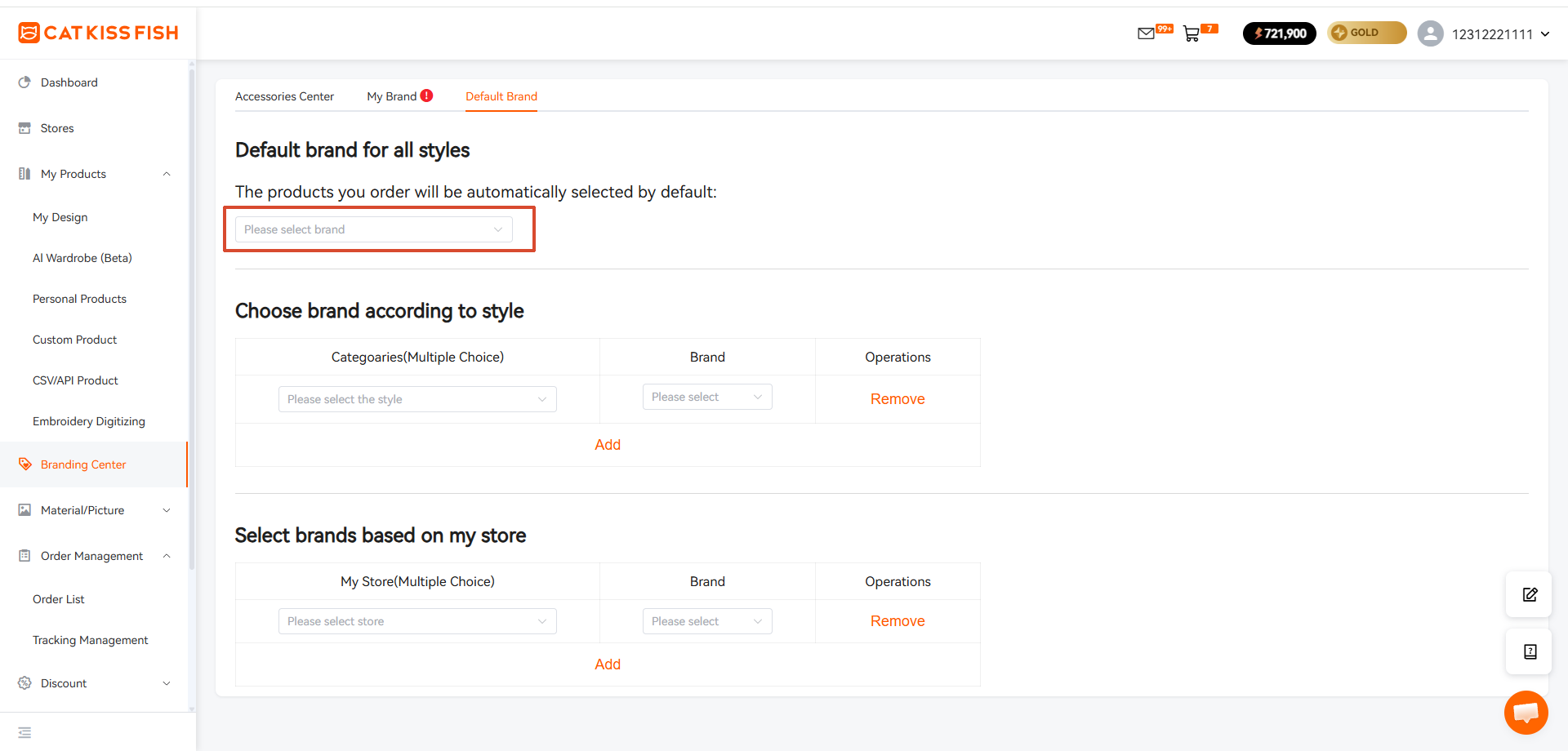Open Tracking Management in the sidebar

[91, 640]
